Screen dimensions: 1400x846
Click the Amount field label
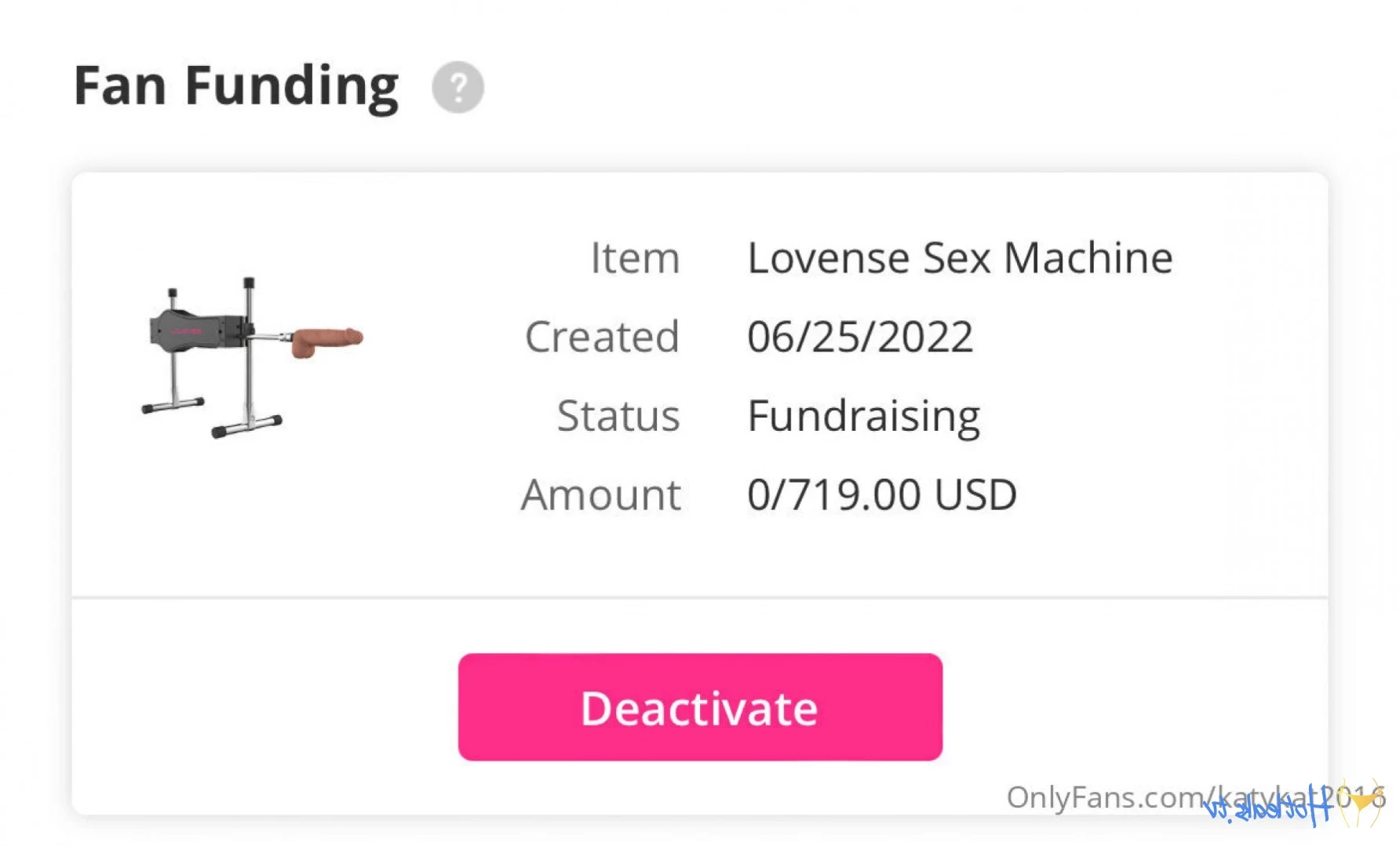click(601, 495)
